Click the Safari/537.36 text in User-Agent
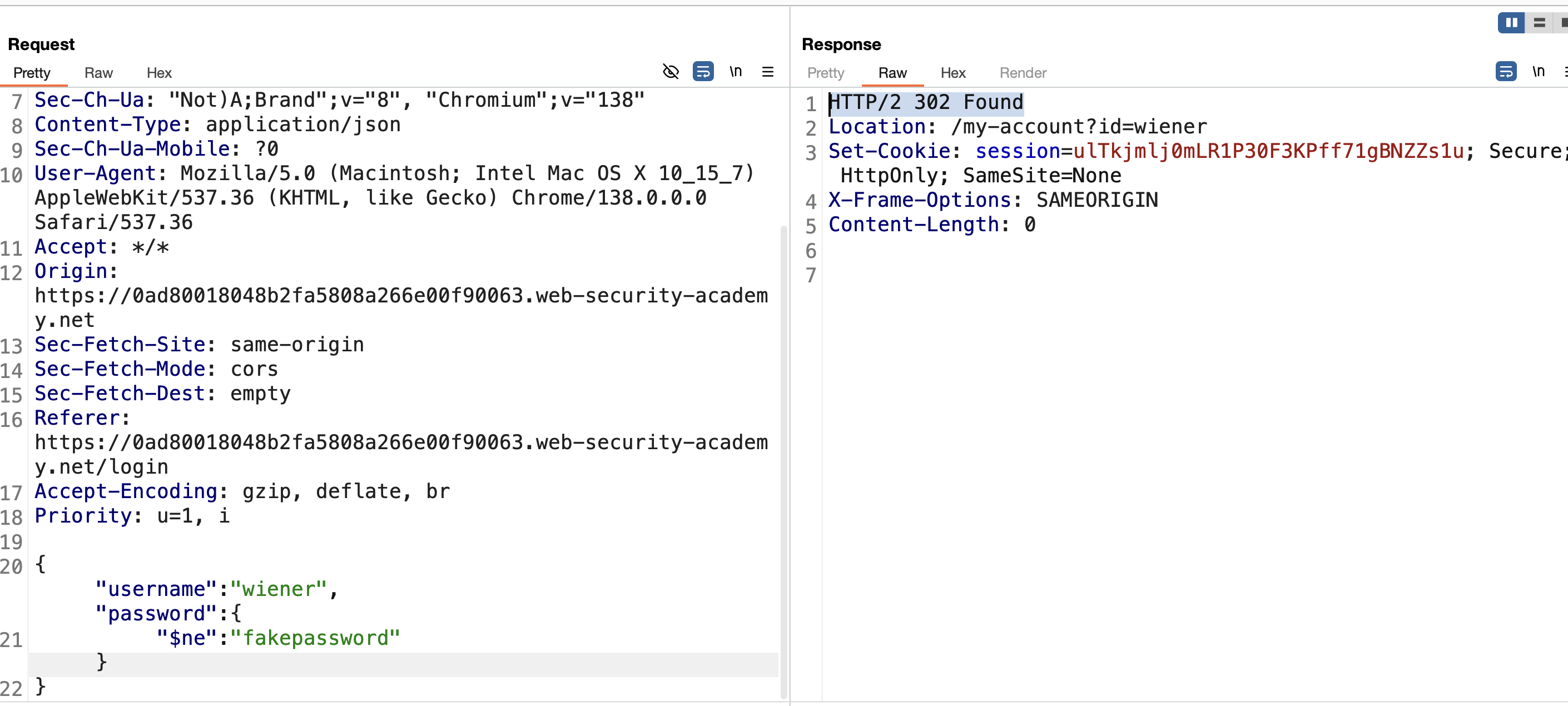The image size is (1568, 706). (113, 223)
